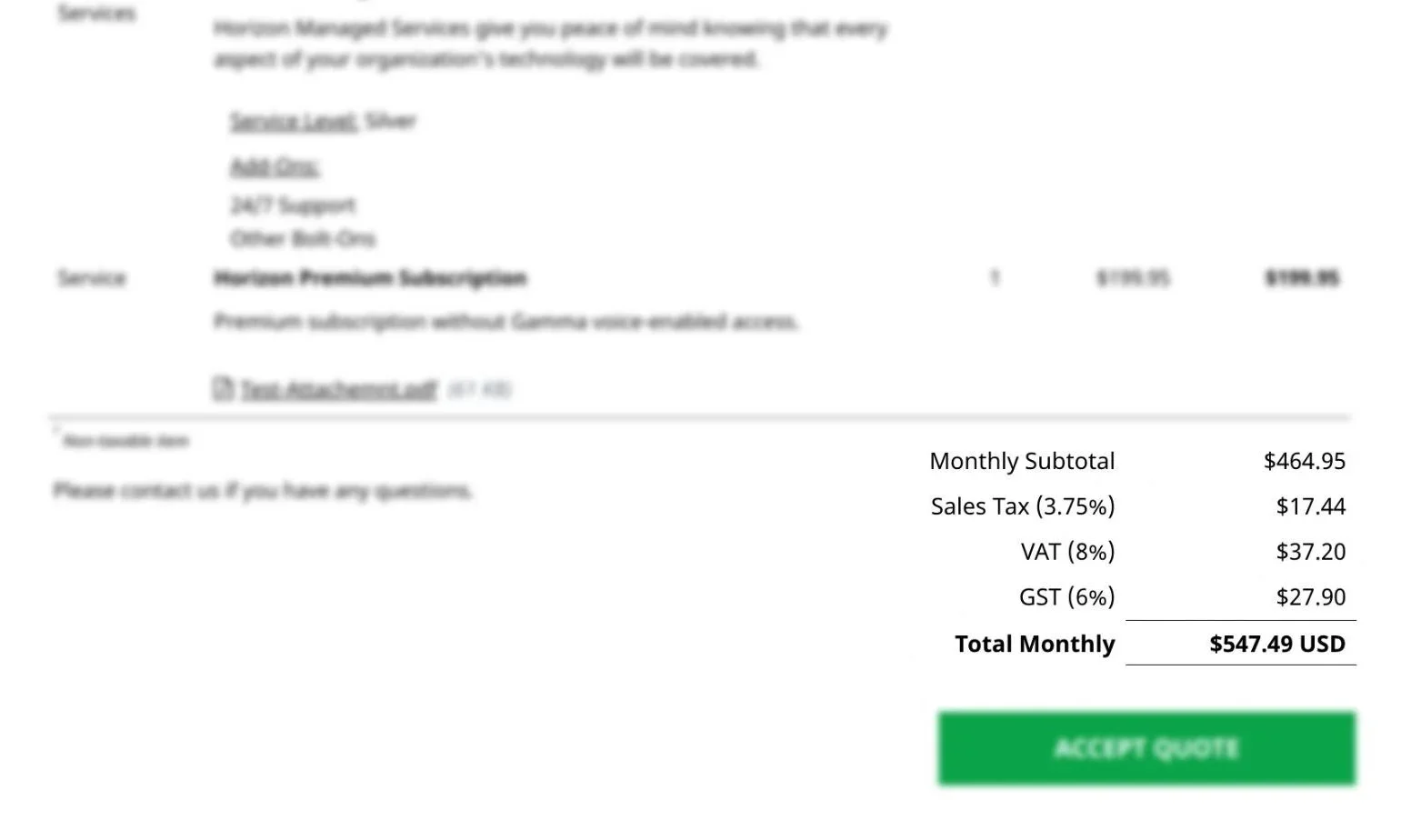The image size is (1411, 840).
Task: Click the Monthly Subtotal label
Action: pos(1022,461)
